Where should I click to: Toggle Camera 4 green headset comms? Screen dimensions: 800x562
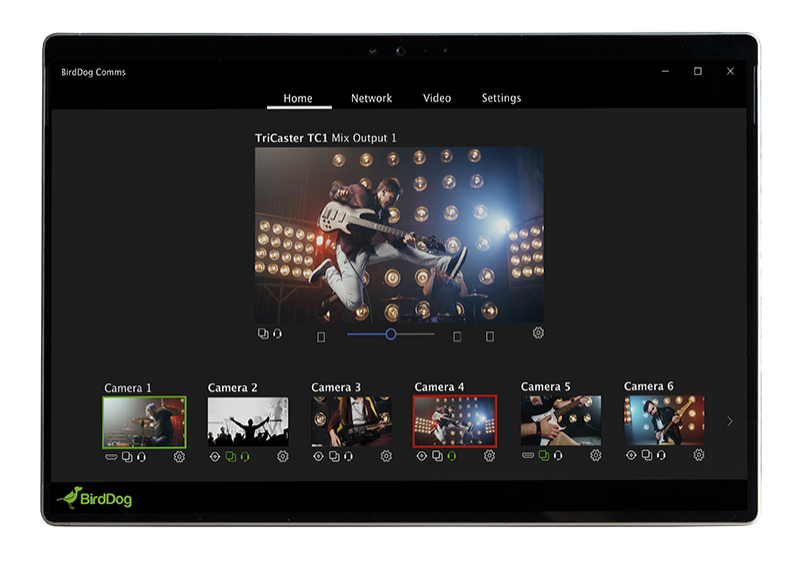click(452, 455)
